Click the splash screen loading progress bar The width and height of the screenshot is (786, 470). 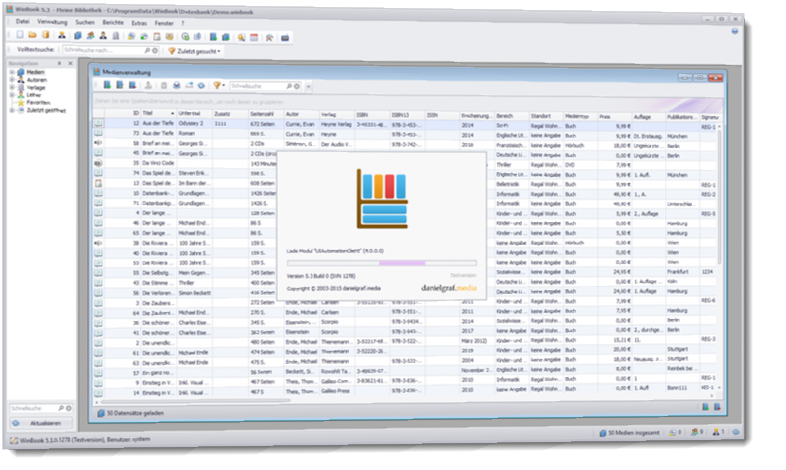(381, 263)
